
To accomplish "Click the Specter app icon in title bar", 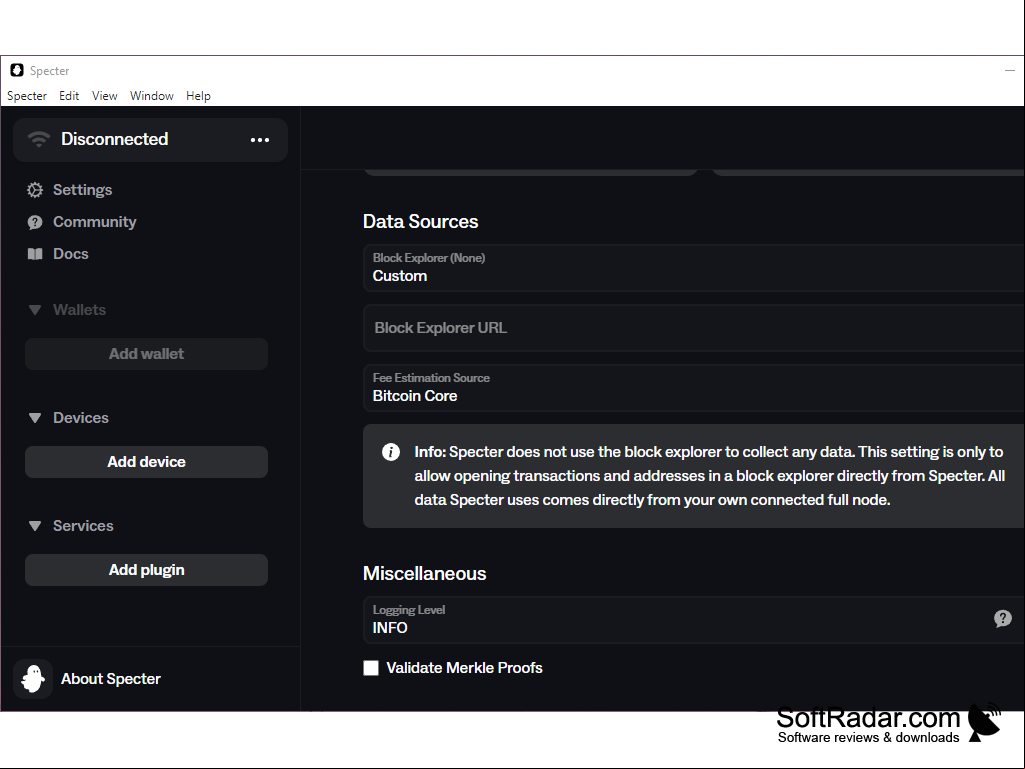I will tap(17, 71).
